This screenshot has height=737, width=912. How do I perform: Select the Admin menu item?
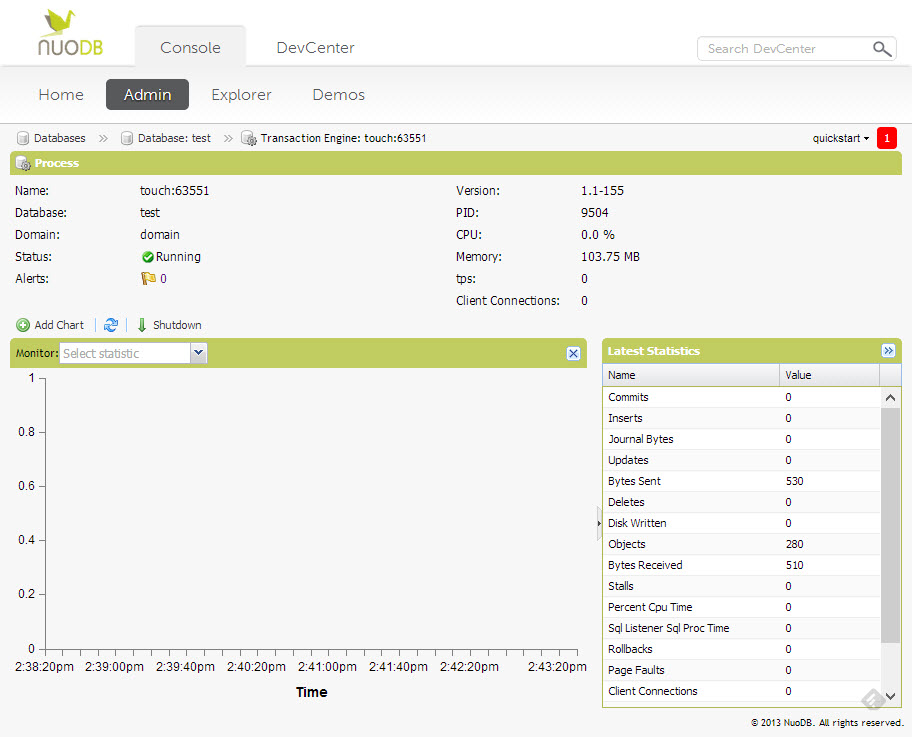click(147, 95)
